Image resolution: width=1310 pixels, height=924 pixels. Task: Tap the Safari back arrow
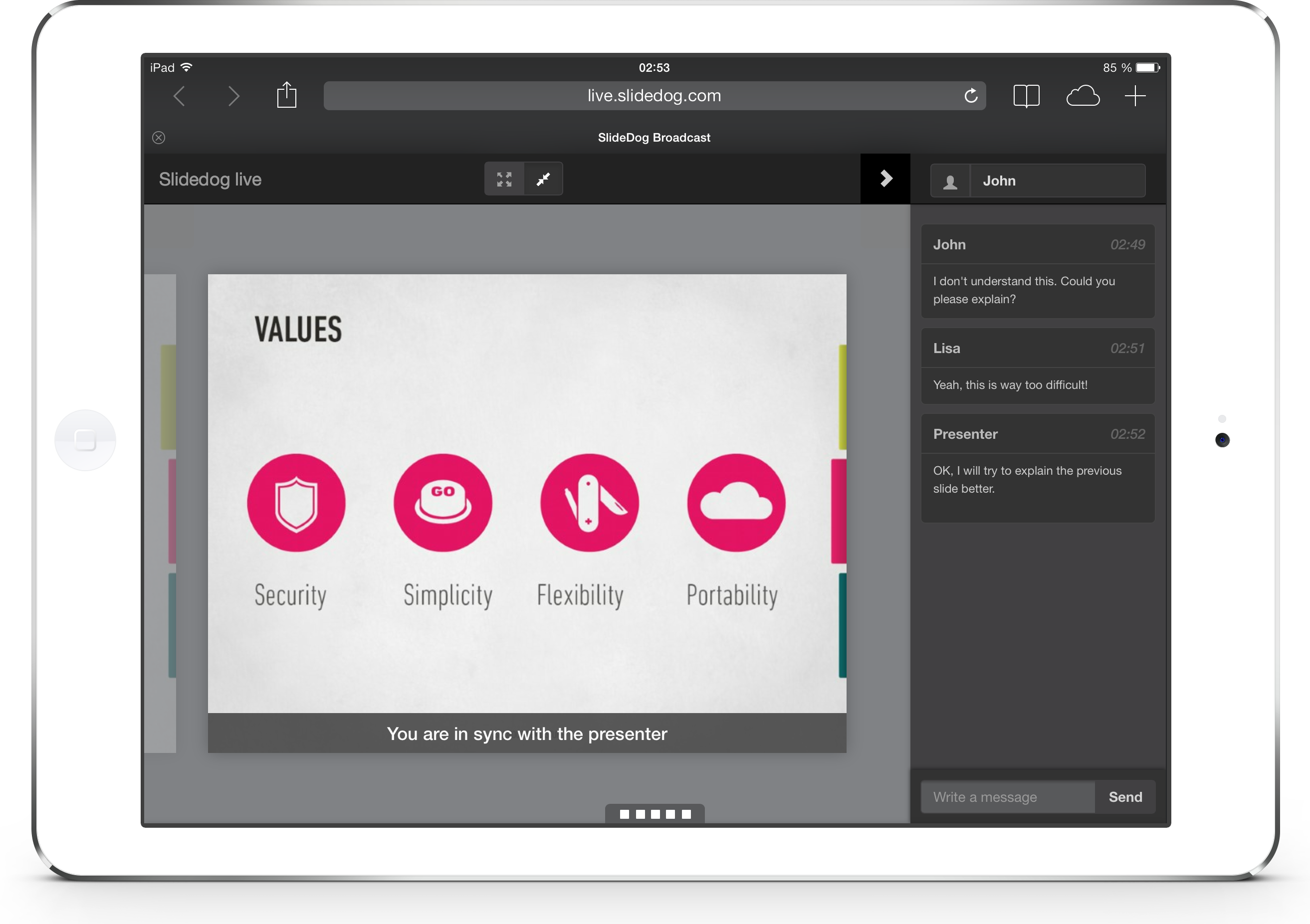pyautogui.click(x=179, y=96)
